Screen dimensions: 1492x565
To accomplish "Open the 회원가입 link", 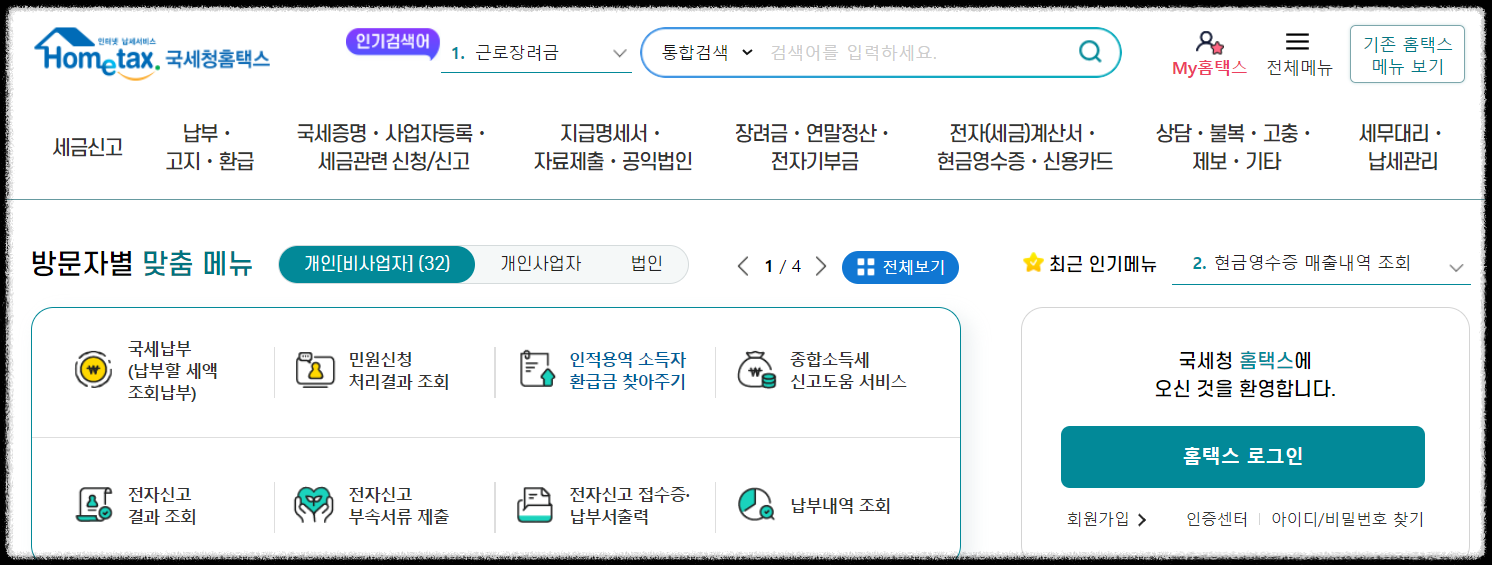I will [1106, 519].
